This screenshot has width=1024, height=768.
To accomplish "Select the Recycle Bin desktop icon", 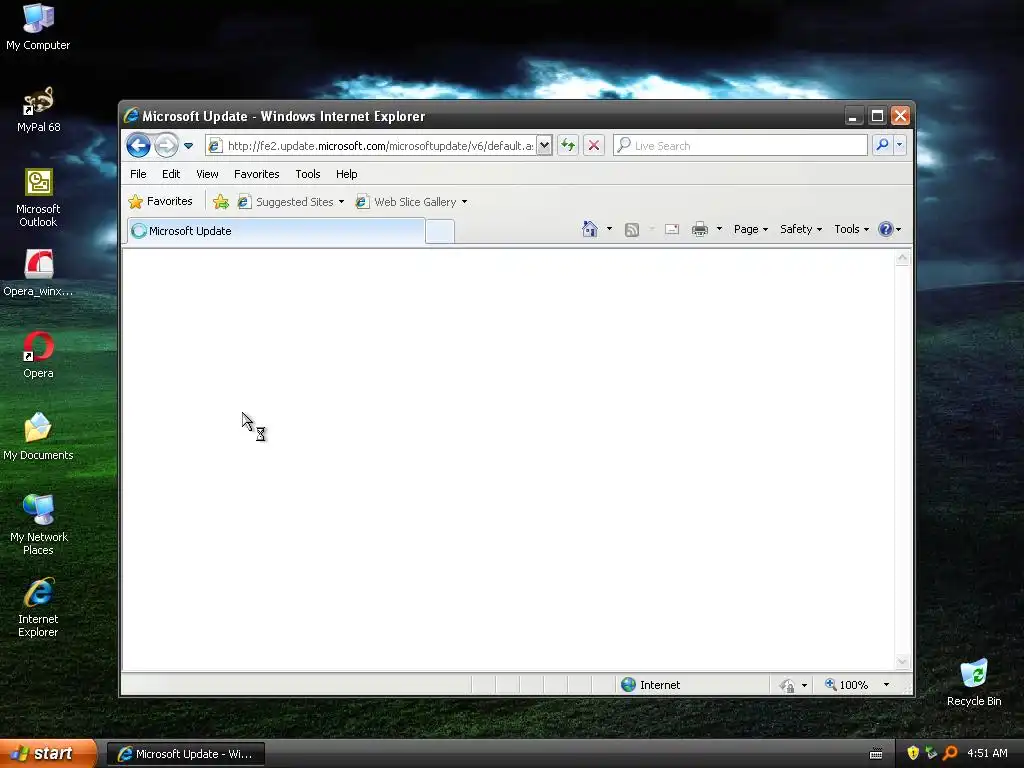I will tap(974, 683).
